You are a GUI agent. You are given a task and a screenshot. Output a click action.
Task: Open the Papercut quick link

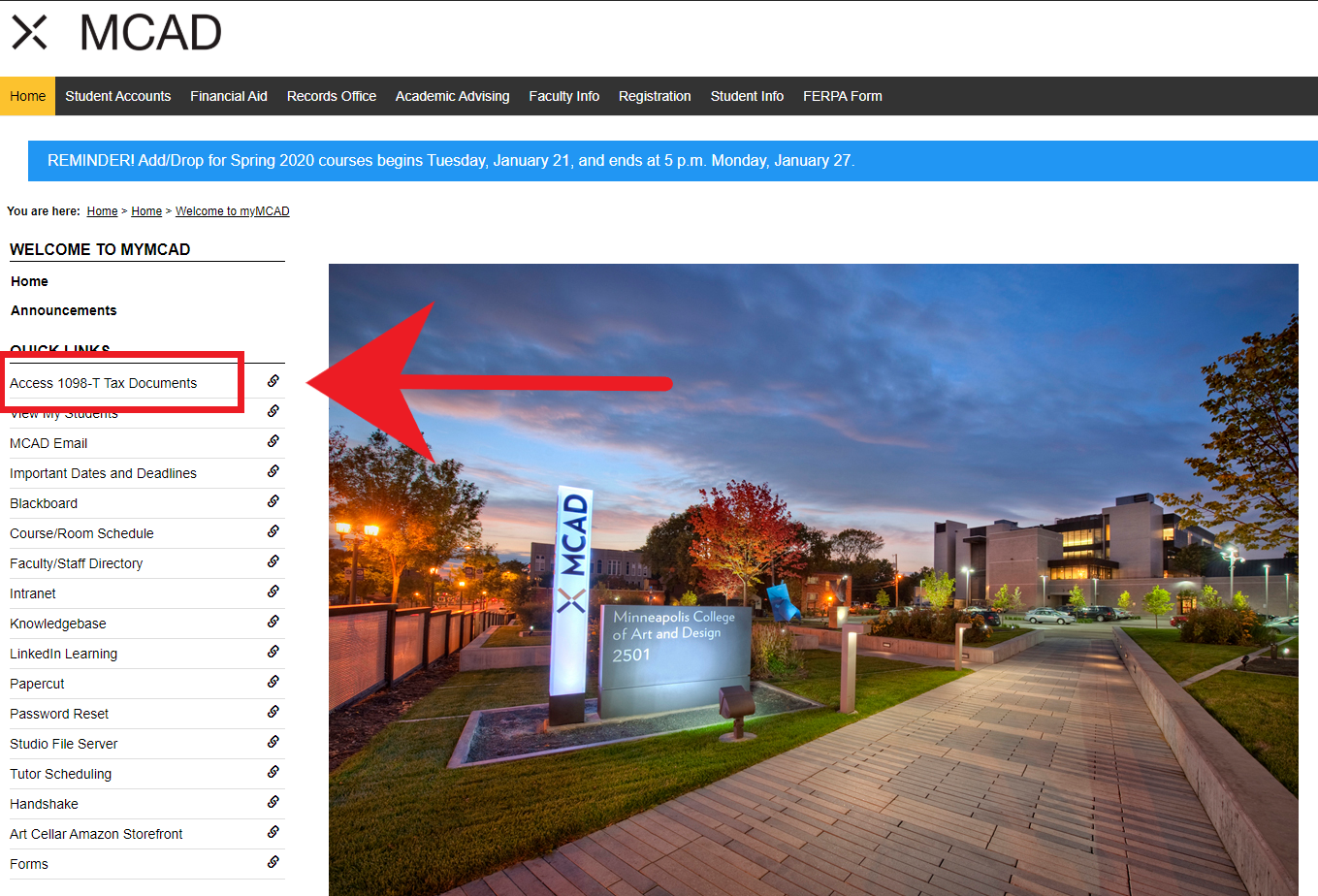coord(37,684)
